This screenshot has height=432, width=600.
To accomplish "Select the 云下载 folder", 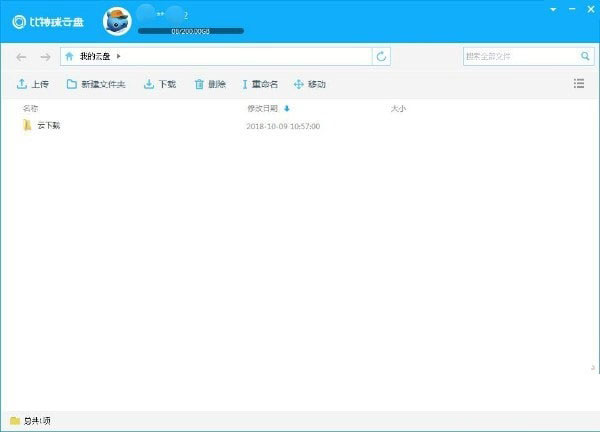I will coord(48,126).
